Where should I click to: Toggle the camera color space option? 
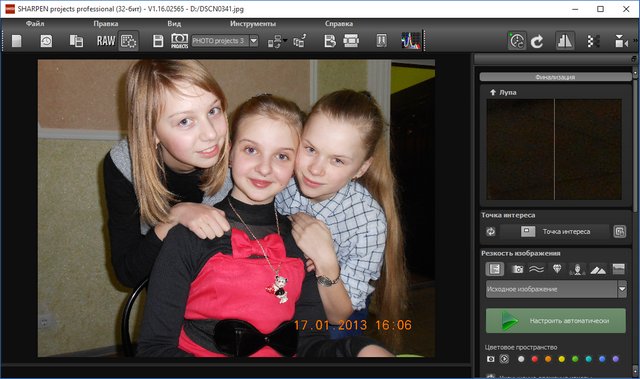[x=491, y=359]
